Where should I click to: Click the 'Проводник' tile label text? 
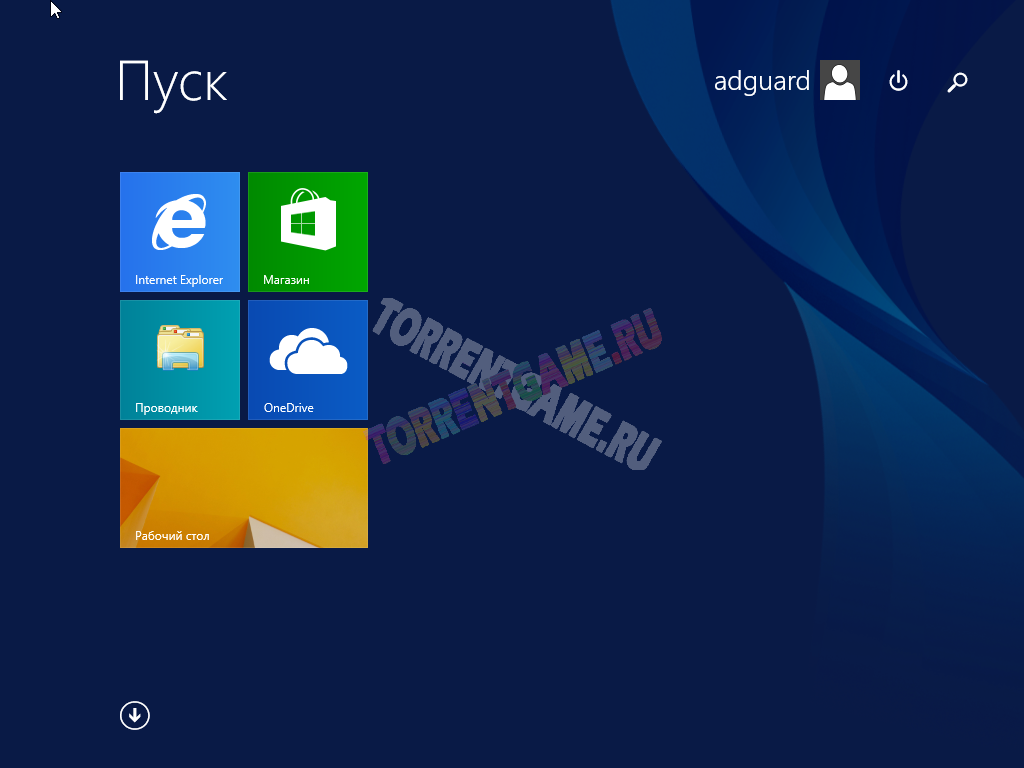(166, 408)
